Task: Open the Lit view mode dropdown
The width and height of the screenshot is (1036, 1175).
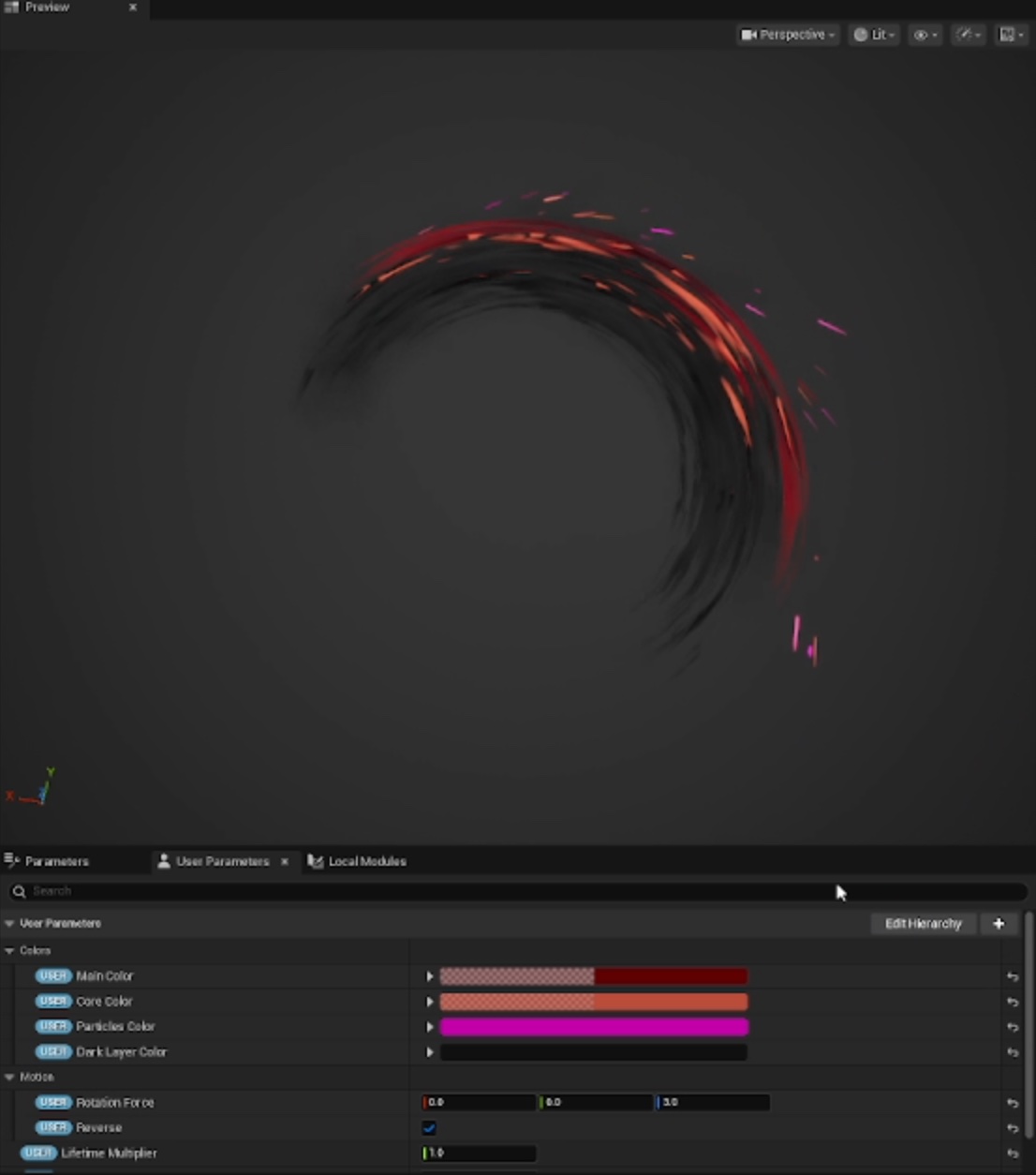Action: pos(874,35)
